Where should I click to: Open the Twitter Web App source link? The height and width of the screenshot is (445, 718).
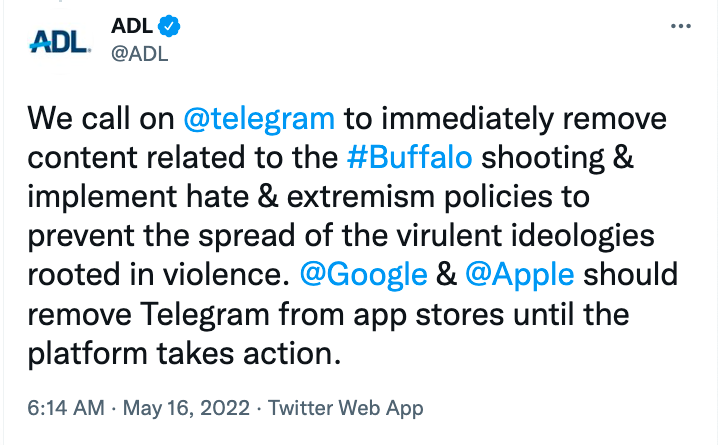pos(346,408)
